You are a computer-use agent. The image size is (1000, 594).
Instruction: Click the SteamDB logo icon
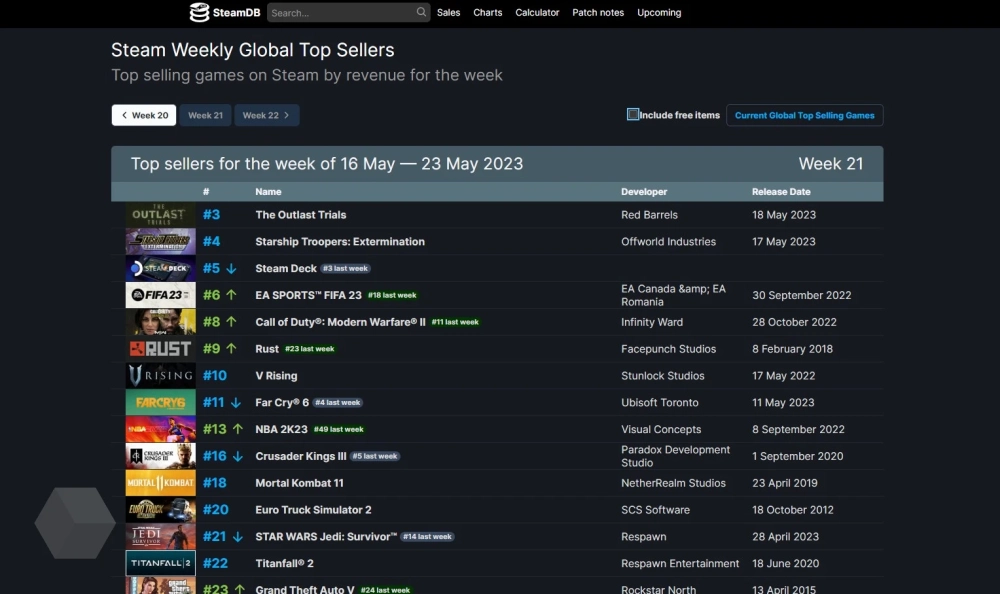(200, 13)
